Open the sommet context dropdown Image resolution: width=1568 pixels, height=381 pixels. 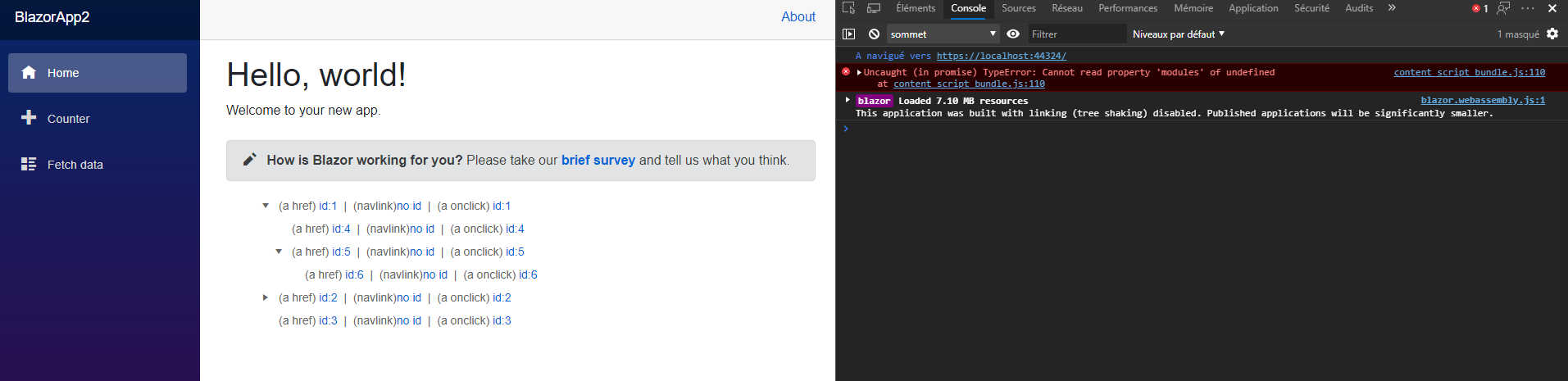(943, 34)
